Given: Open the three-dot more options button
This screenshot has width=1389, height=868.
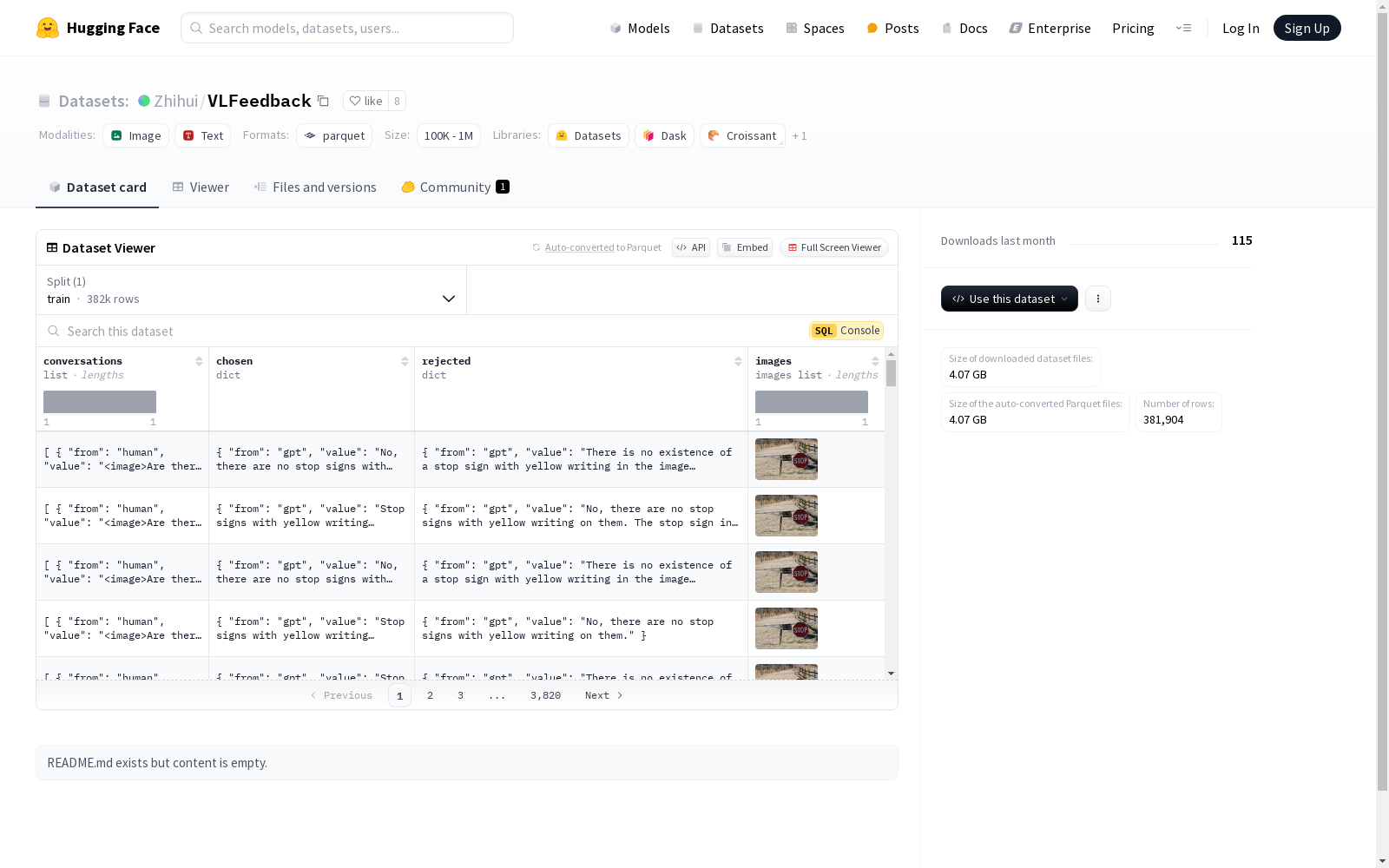Looking at the screenshot, I should (1098, 299).
